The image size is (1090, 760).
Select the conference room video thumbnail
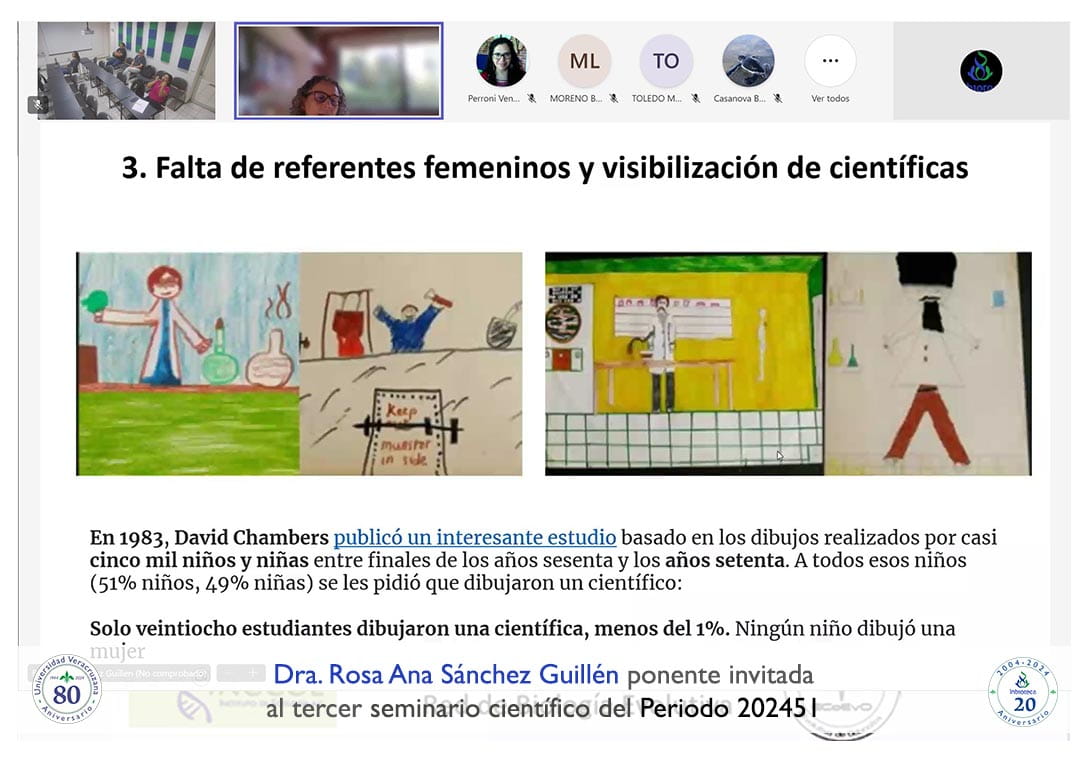click(x=126, y=70)
